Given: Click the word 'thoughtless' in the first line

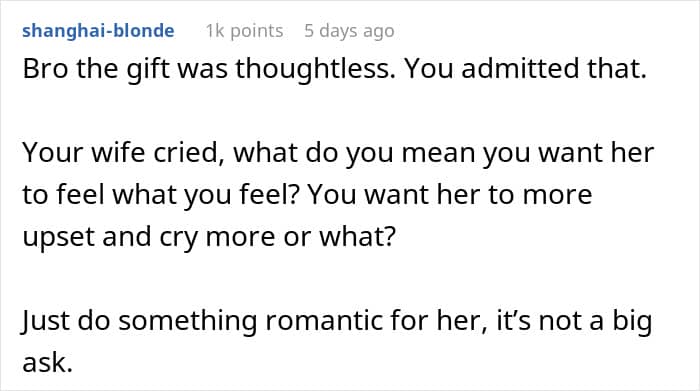Looking at the screenshot, I should pyautogui.click(x=316, y=69).
